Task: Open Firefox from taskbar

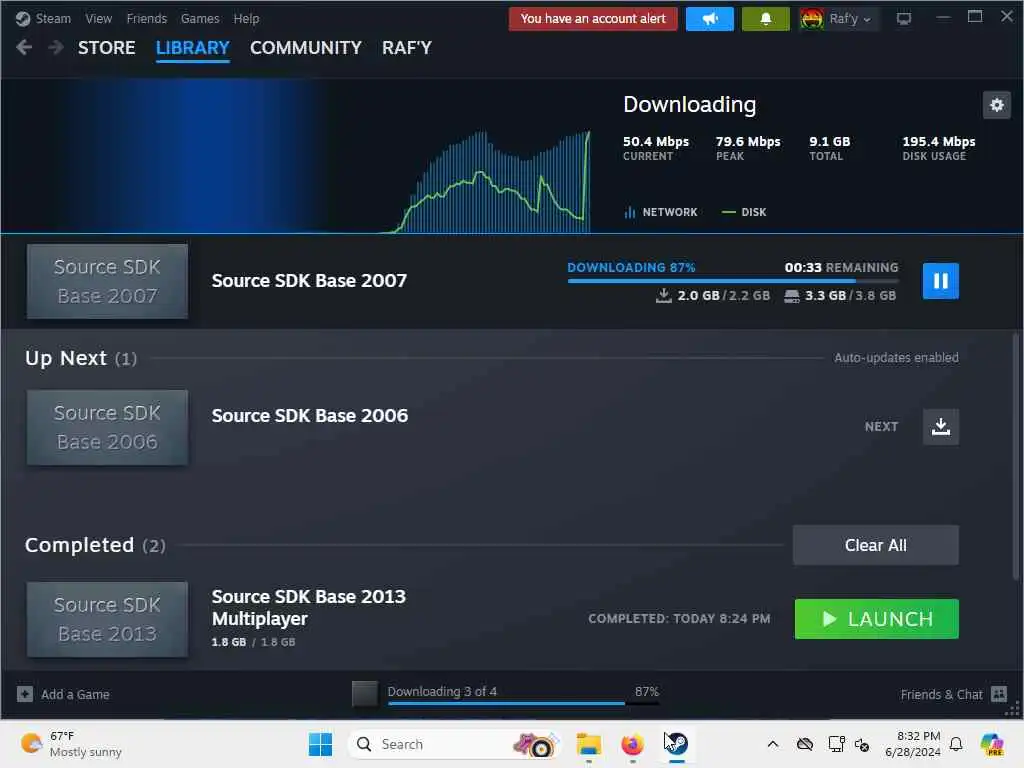Action: 632,744
